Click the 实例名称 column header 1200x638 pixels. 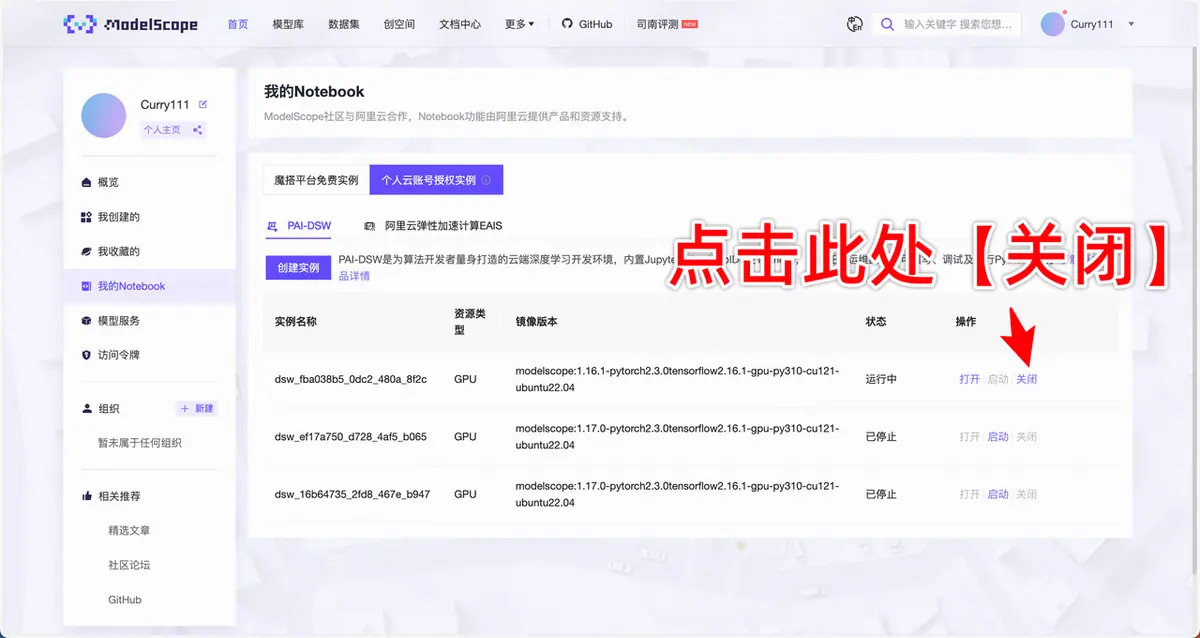[x=295, y=322]
